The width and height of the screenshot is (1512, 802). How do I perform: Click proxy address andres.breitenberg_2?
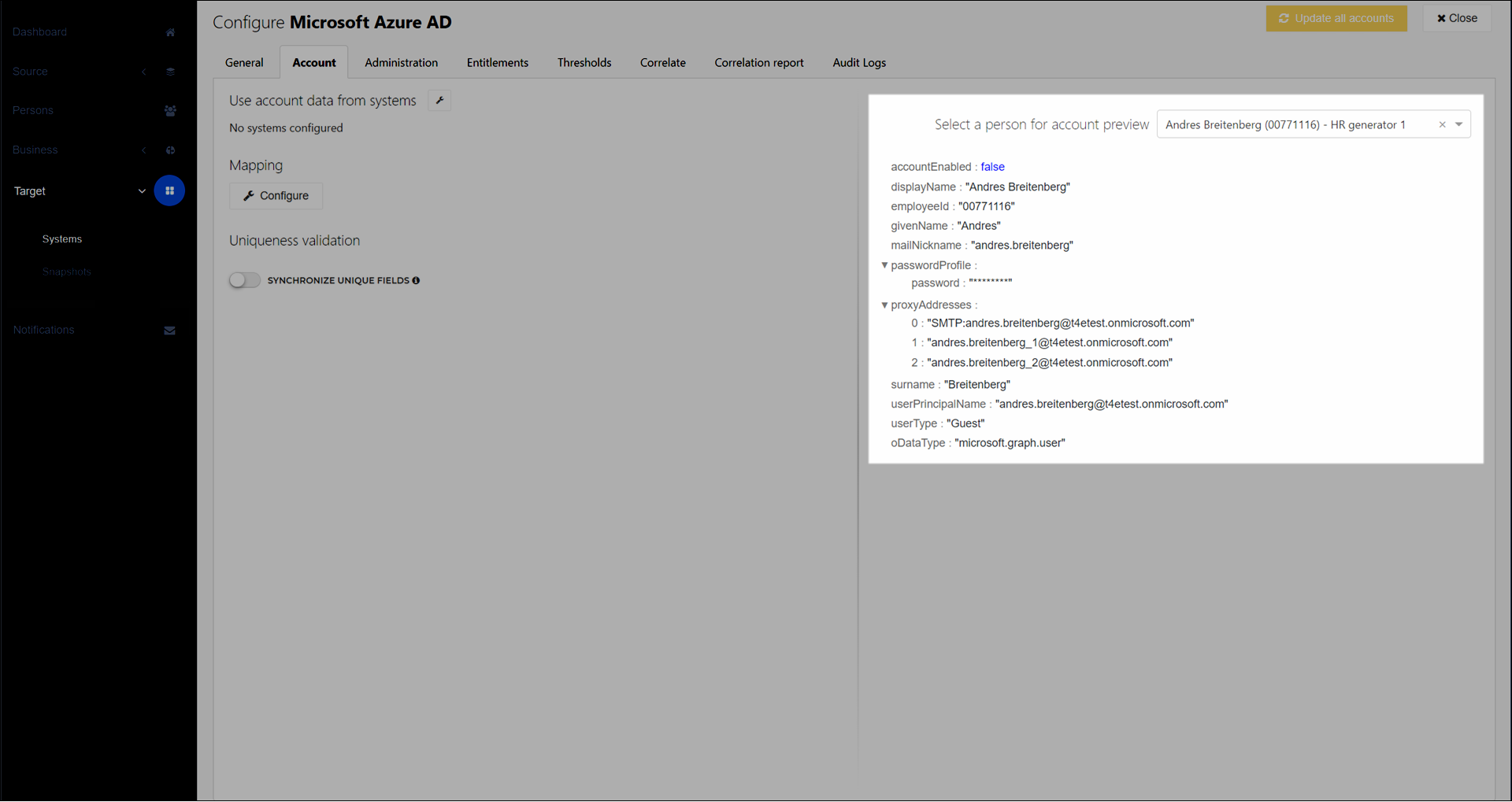click(1050, 363)
